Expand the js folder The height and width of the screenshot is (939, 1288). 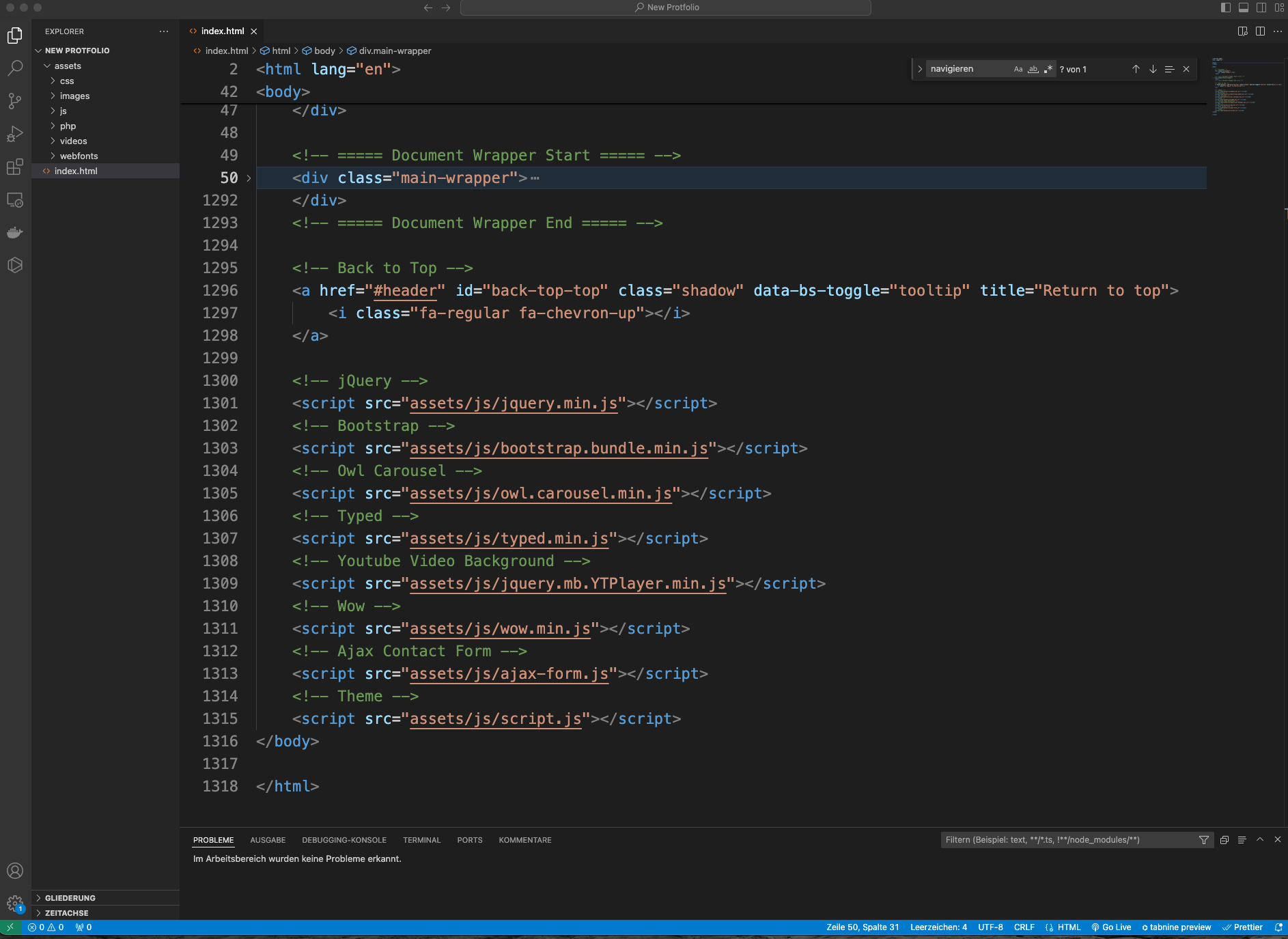pyautogui.click(x=105, y=111)
